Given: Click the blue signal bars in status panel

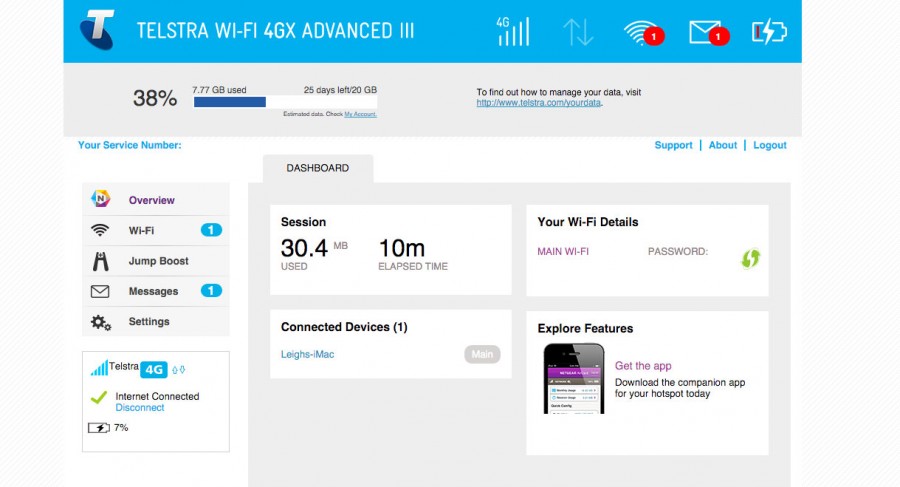Looking at the screenshot, I should (99, 368).
